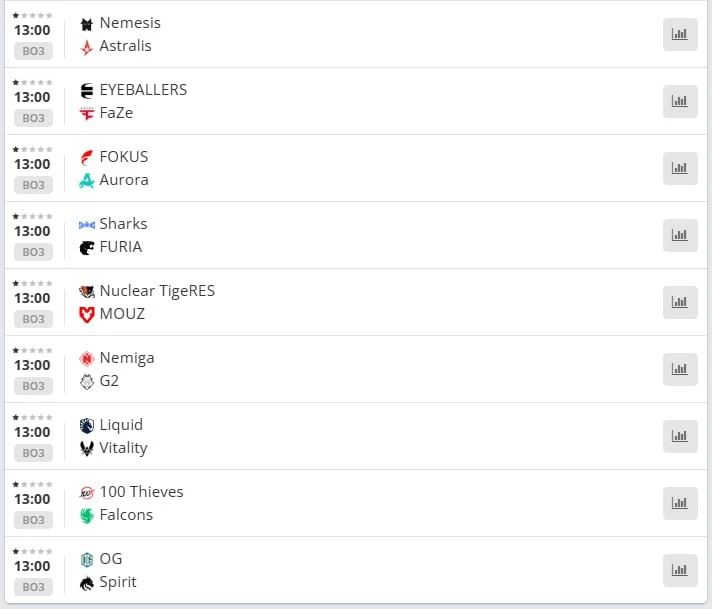Click the MOUZ heart logo

click(87, 314)
